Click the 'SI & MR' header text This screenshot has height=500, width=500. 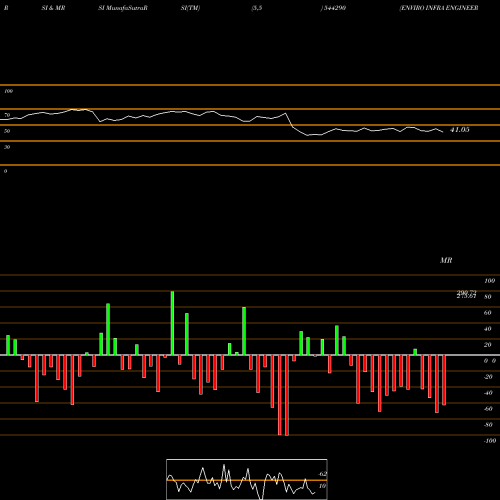pos(53,8)
